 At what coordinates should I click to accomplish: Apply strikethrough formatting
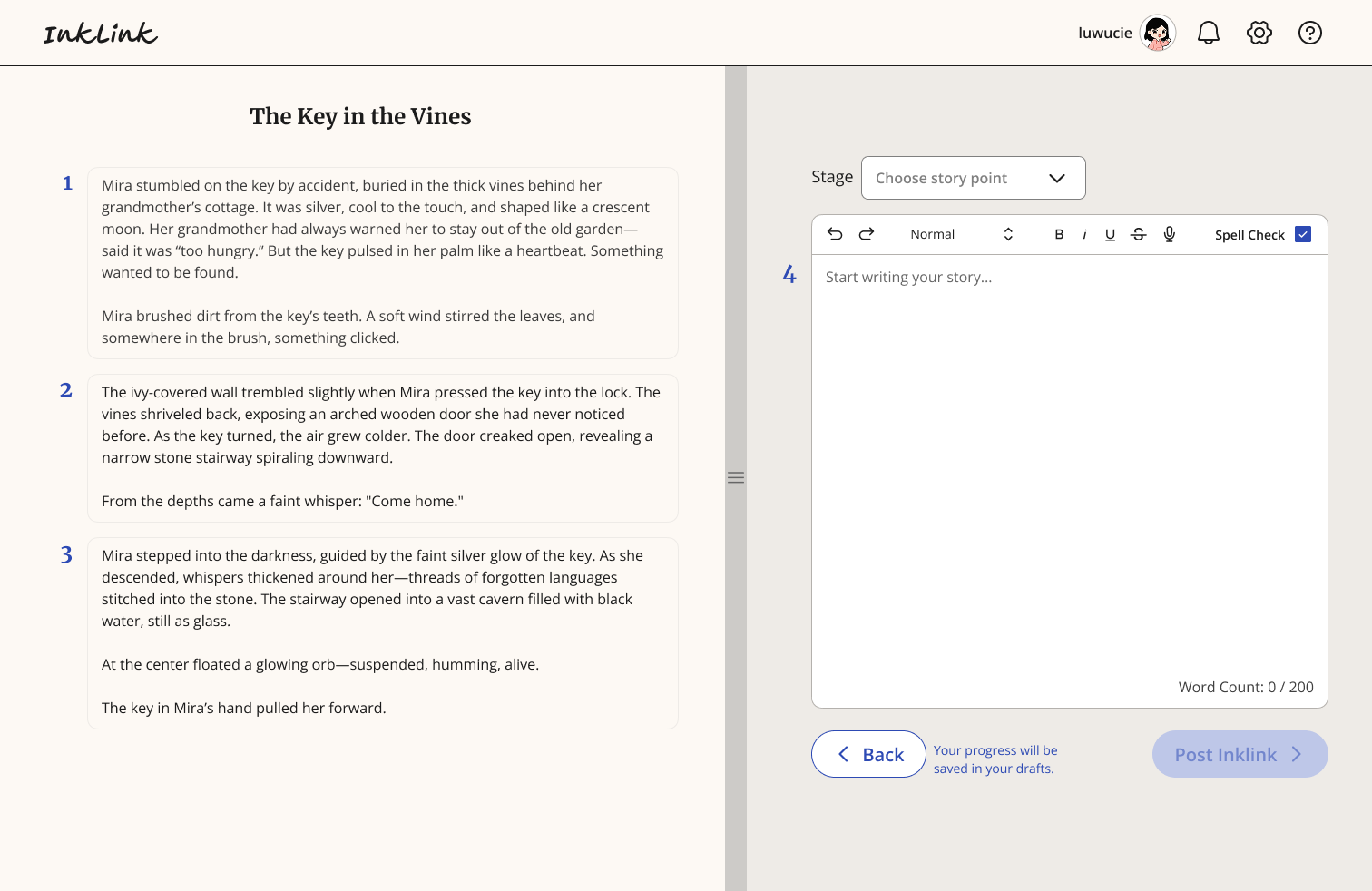coord(1138,234)
